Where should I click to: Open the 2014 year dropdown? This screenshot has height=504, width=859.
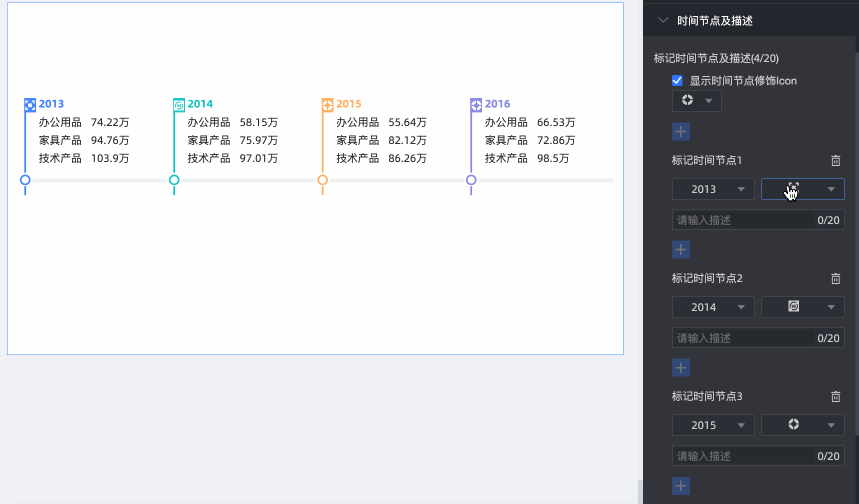[x=713, y=307]
